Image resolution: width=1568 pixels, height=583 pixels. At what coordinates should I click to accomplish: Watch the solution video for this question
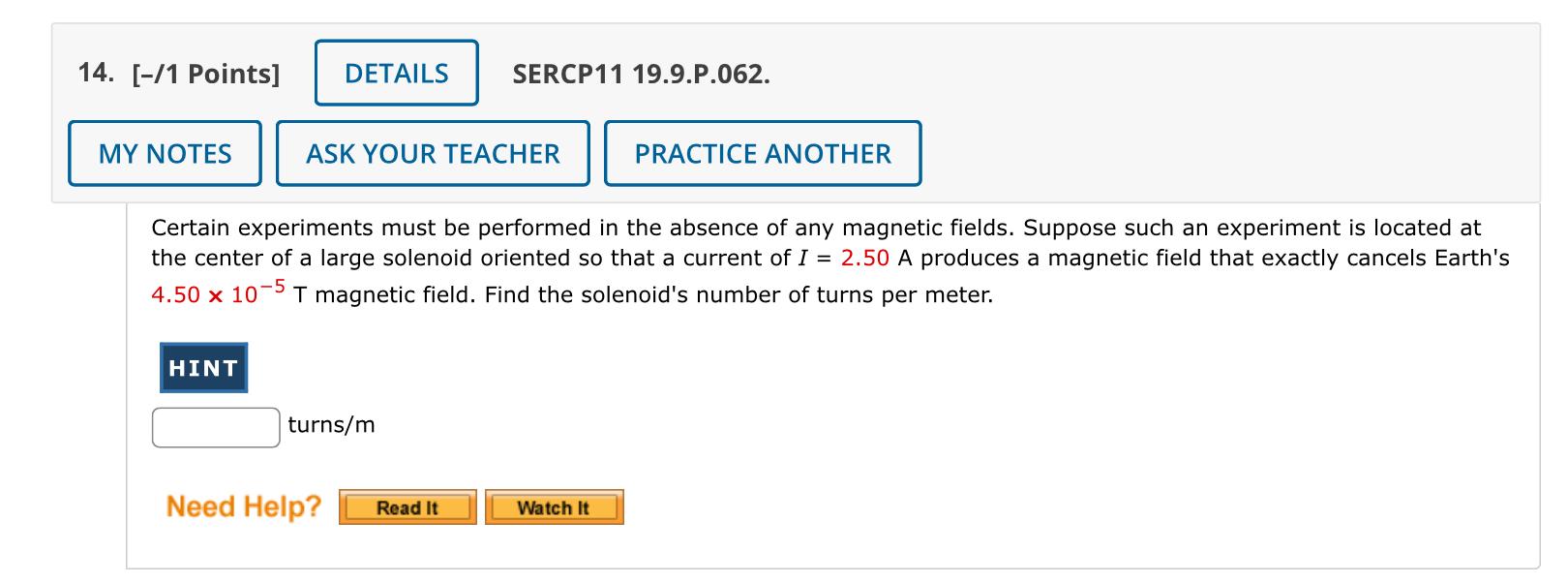553,506
